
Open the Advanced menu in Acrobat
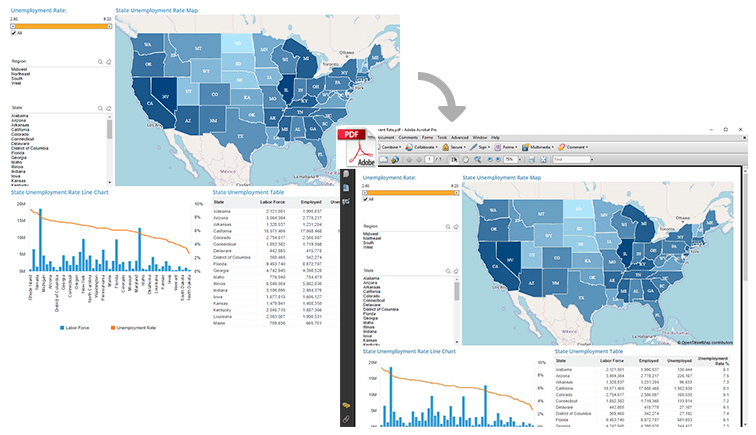[459, 137]
